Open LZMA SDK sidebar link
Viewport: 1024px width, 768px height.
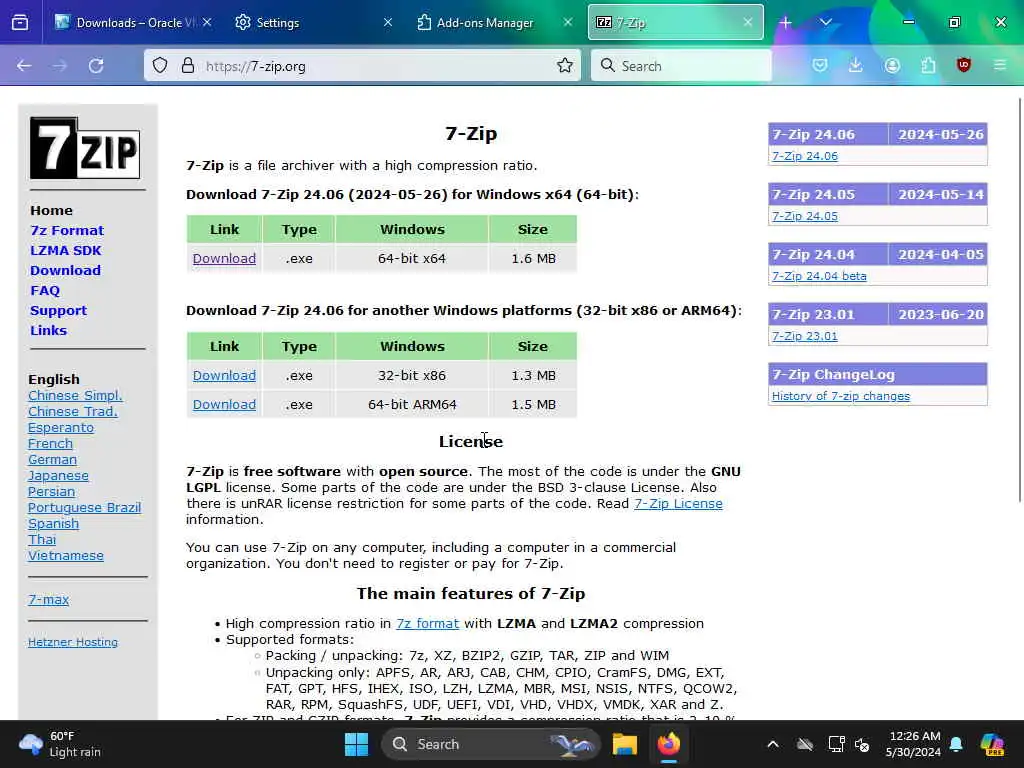point(65,251)
